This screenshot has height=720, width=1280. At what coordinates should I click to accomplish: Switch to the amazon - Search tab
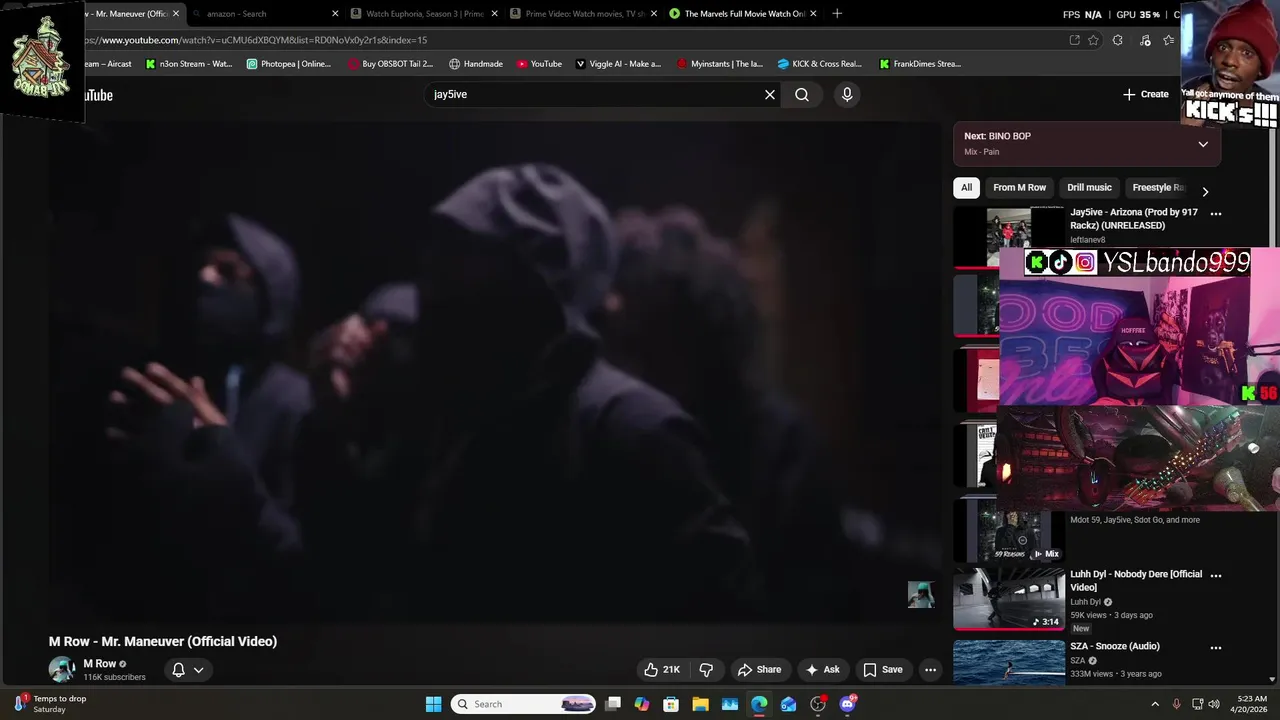(264, 14)
